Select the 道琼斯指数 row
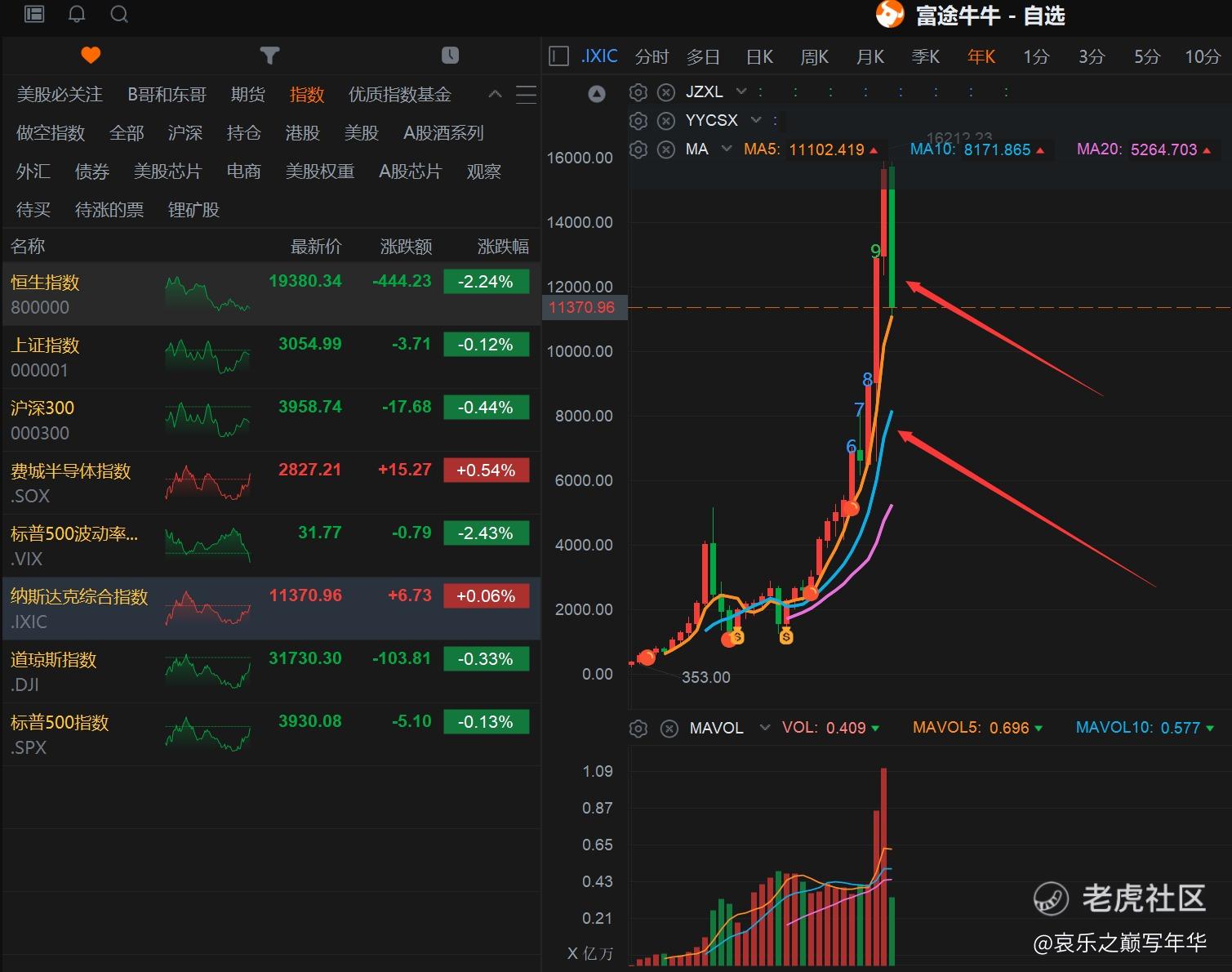 click(271, 671)
